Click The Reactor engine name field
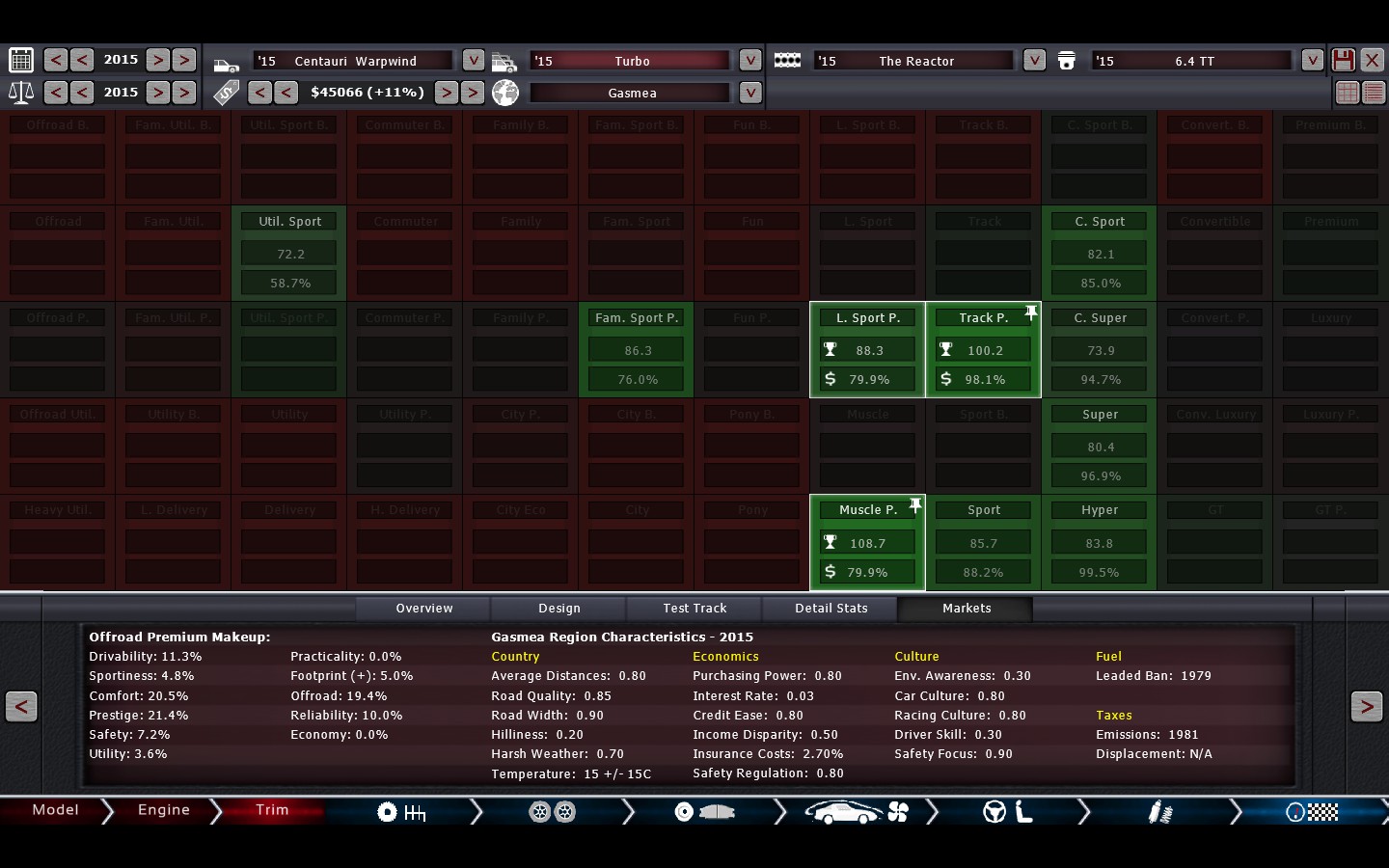This screenshot has width=1389, height=868. 915,61
